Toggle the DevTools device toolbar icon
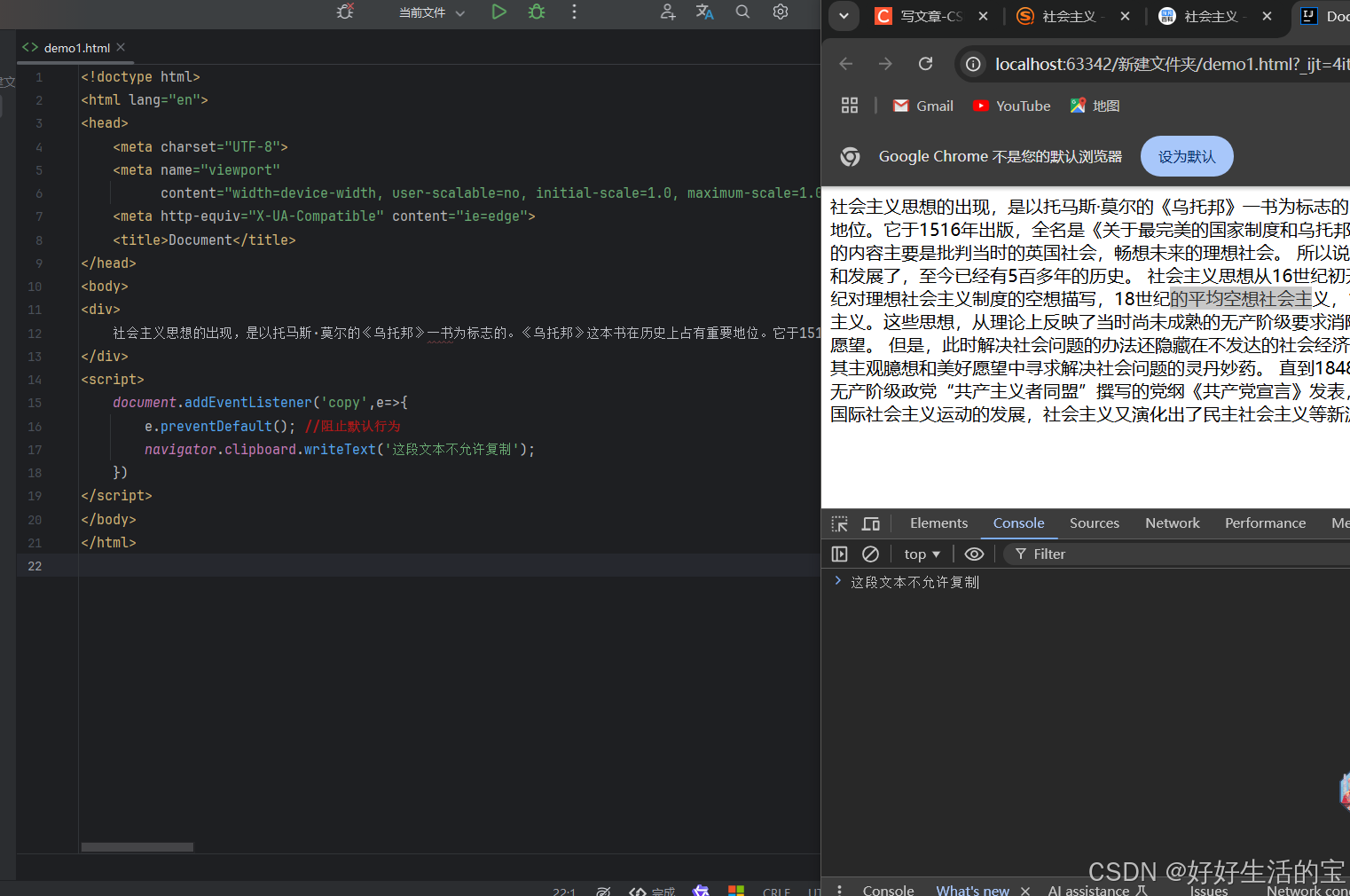The height and width of the screenshot is (896, 1350). point(871,523)
